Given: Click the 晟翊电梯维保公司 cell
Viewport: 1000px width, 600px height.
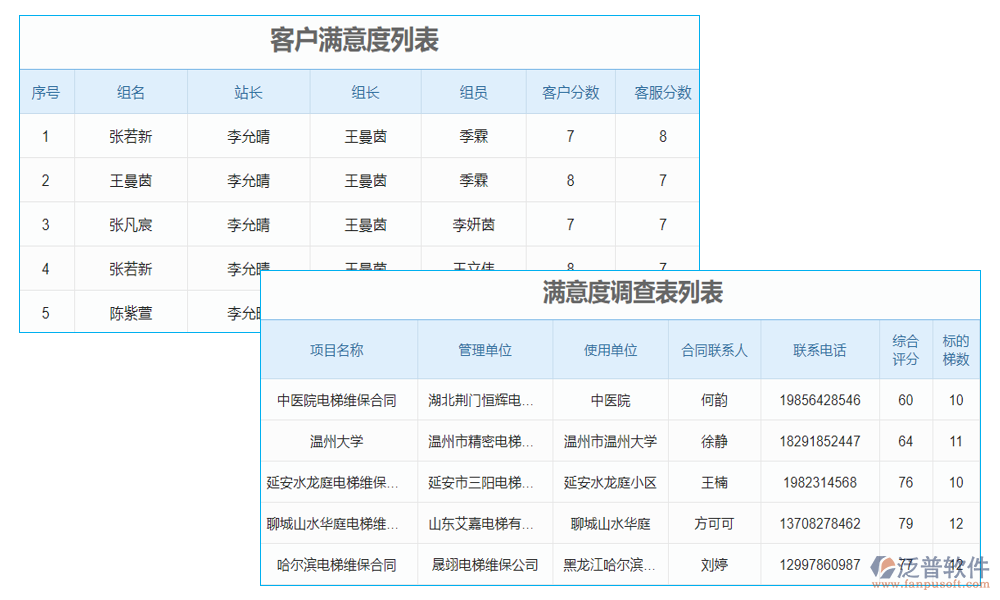Looking at the screenshot, I should pyautogui.click(x=485, y=565).
